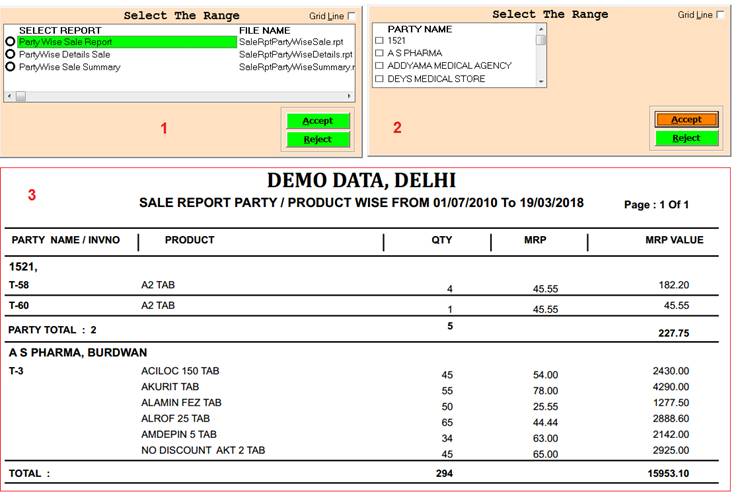Check the DEYS MEDICAL STORE checkbox

pyautogui.click(x=379, y=79)
